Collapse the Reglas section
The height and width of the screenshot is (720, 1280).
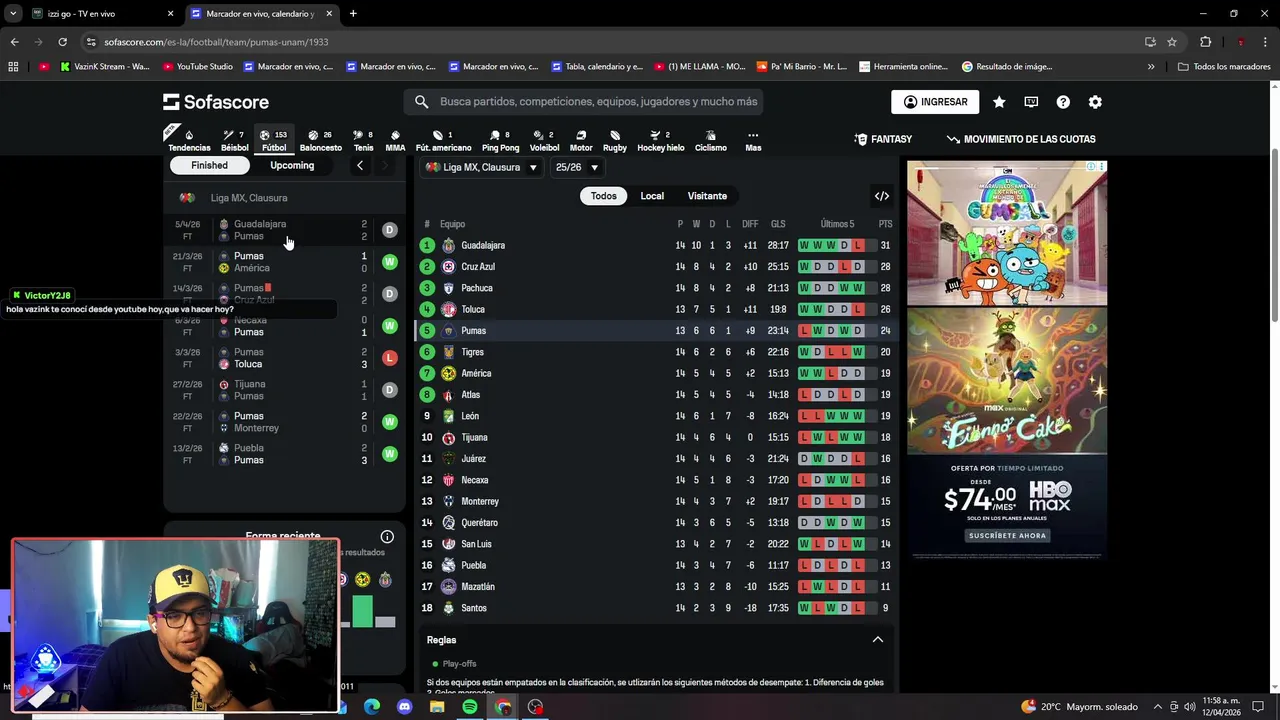877,640
